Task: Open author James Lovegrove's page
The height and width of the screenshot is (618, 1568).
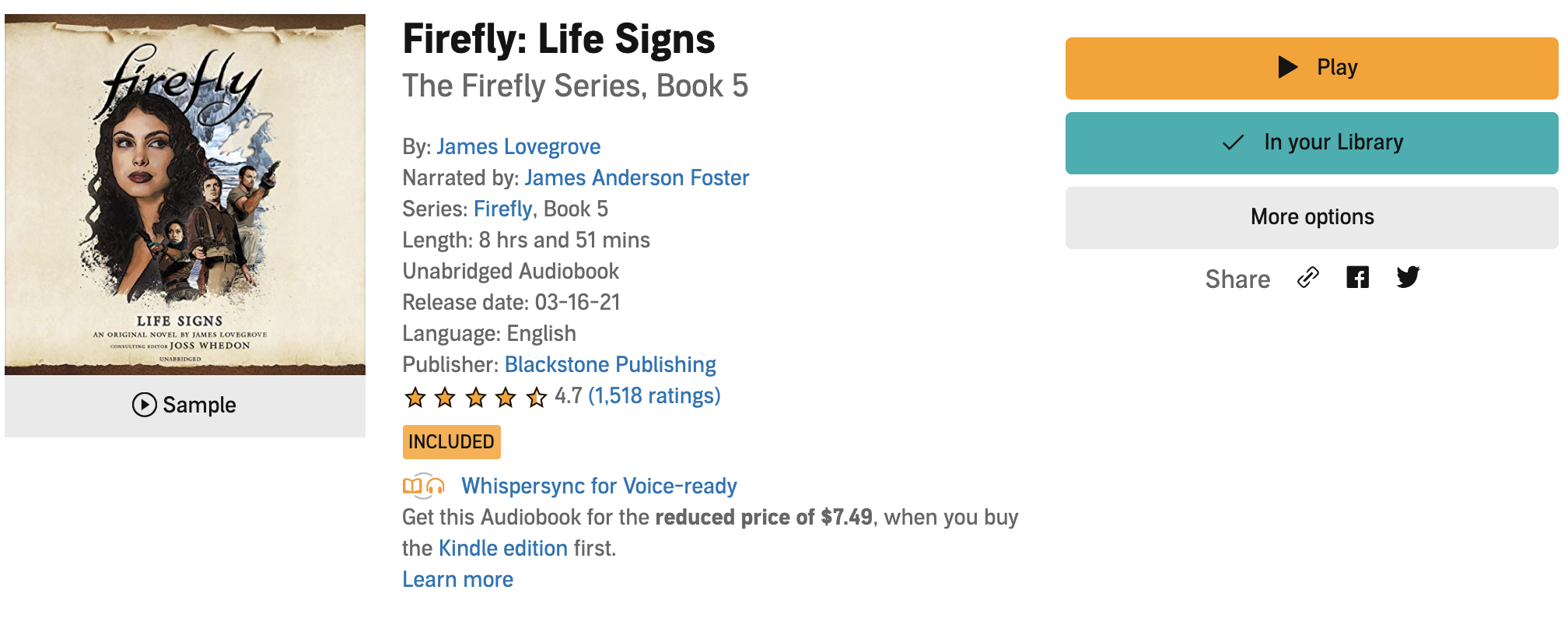Action: pos(518,147)
